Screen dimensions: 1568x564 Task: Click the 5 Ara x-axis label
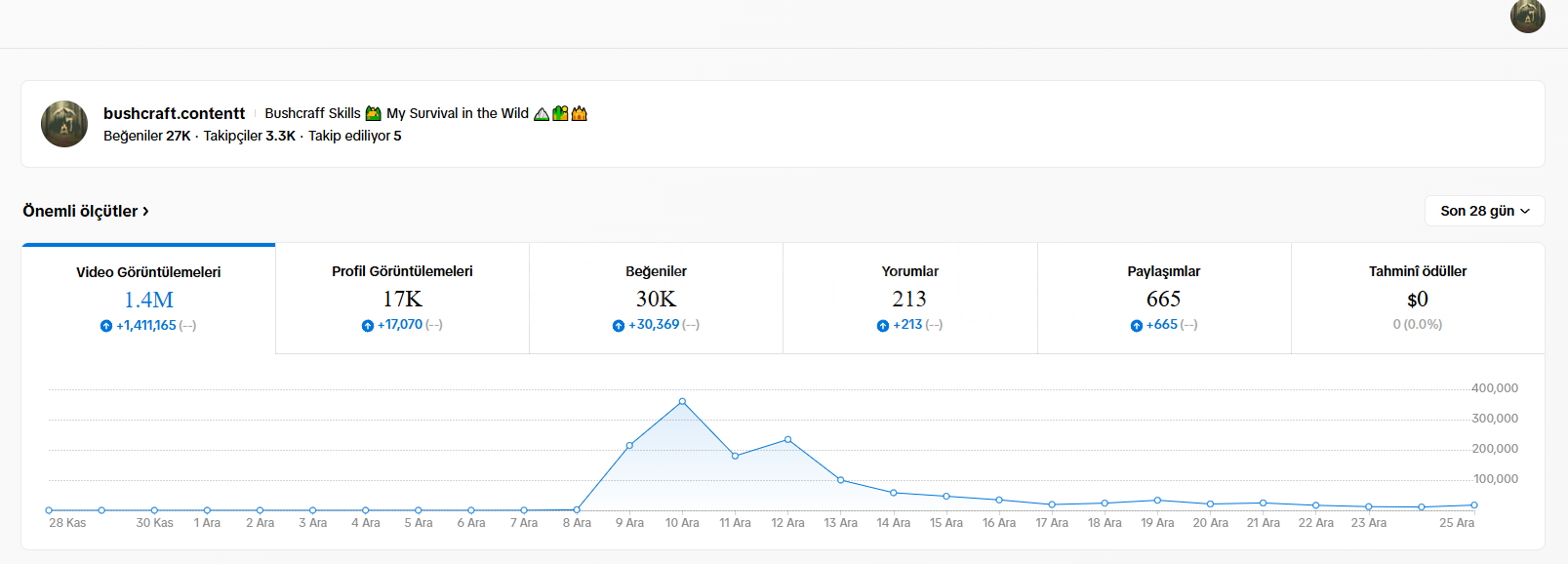[419, 523]
